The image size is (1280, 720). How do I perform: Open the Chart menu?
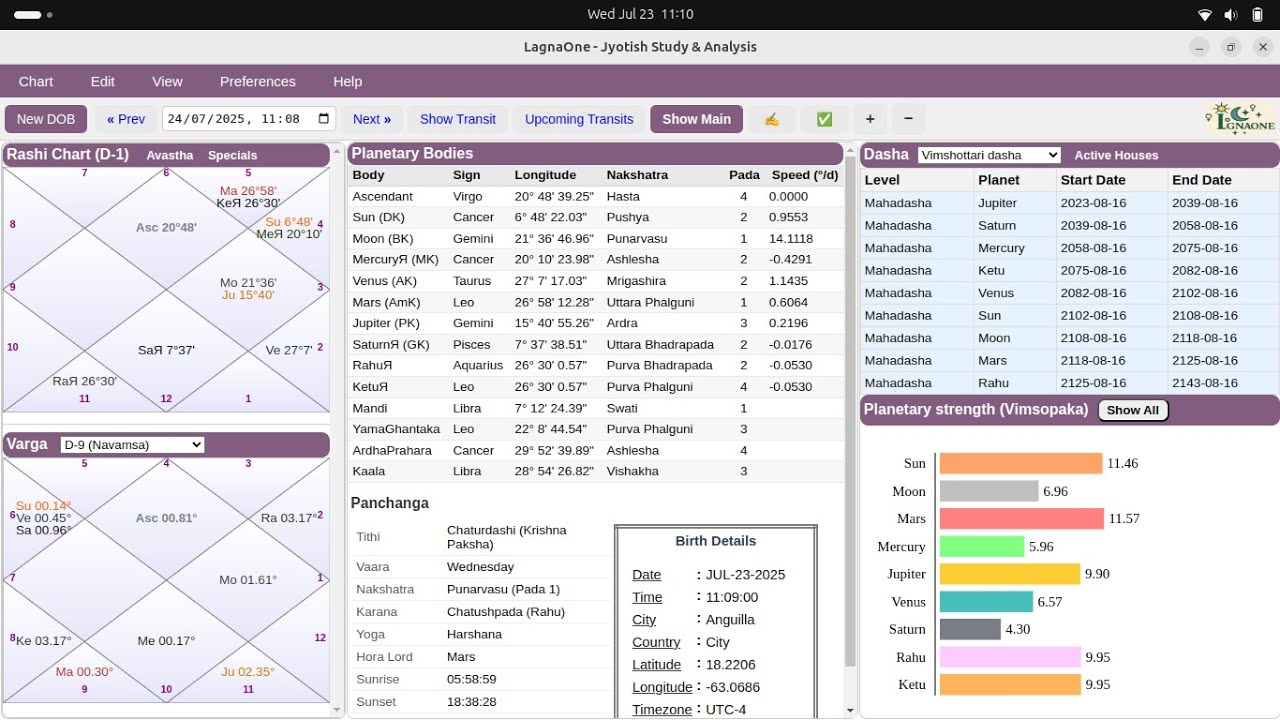point(36,81)
